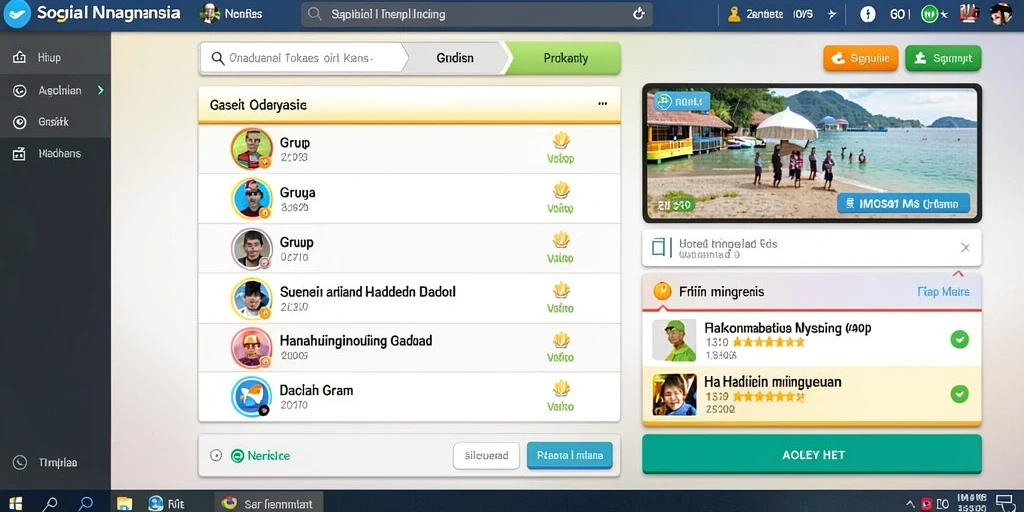Click the Hoted mingelad notification icon
1024x512 pixels.
[662, 247]
